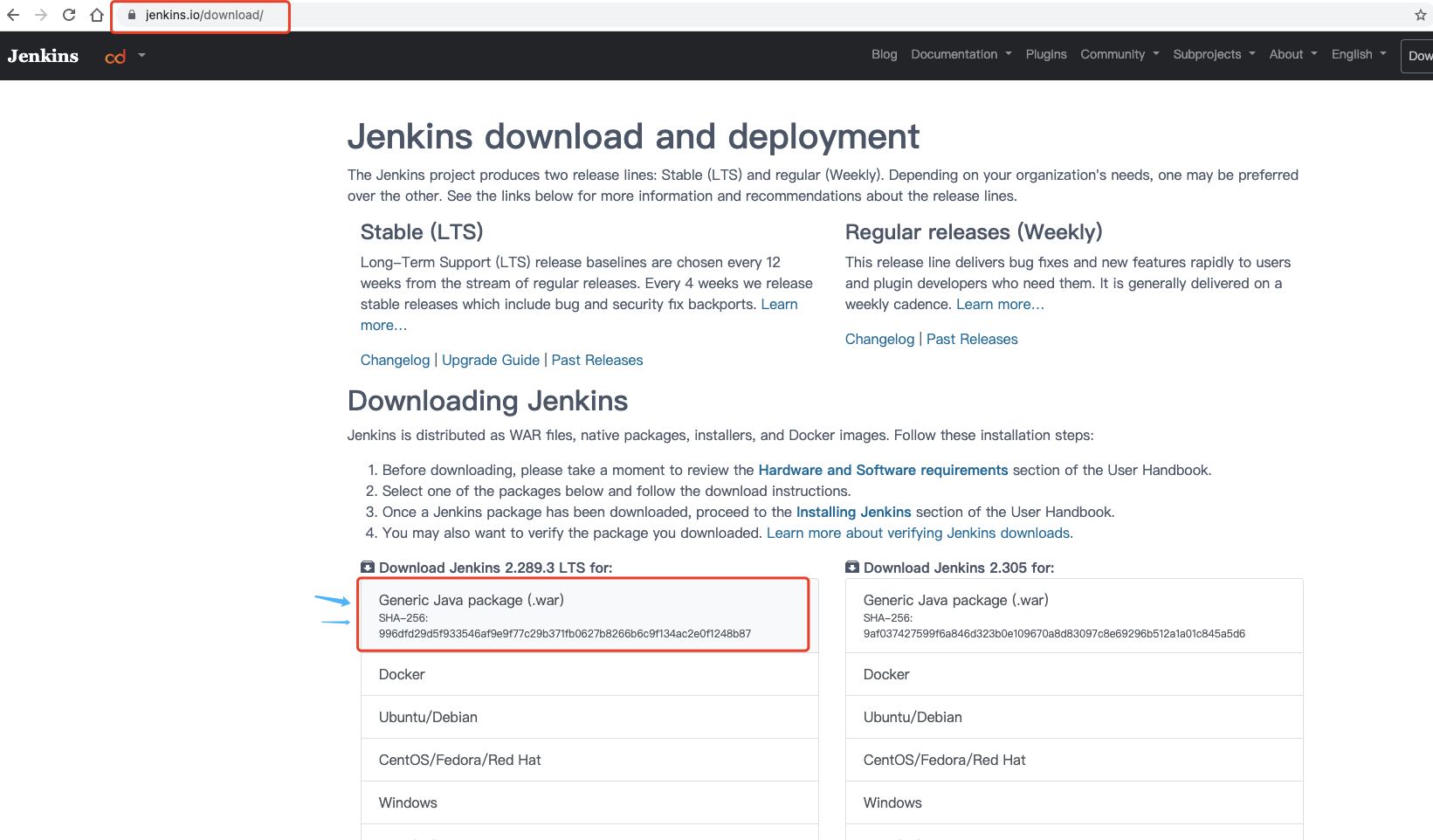Viewport: 1433px width, 840px height.
Task: Click the download icon beside Jenkins 2.305
Action: coord(852,568)
